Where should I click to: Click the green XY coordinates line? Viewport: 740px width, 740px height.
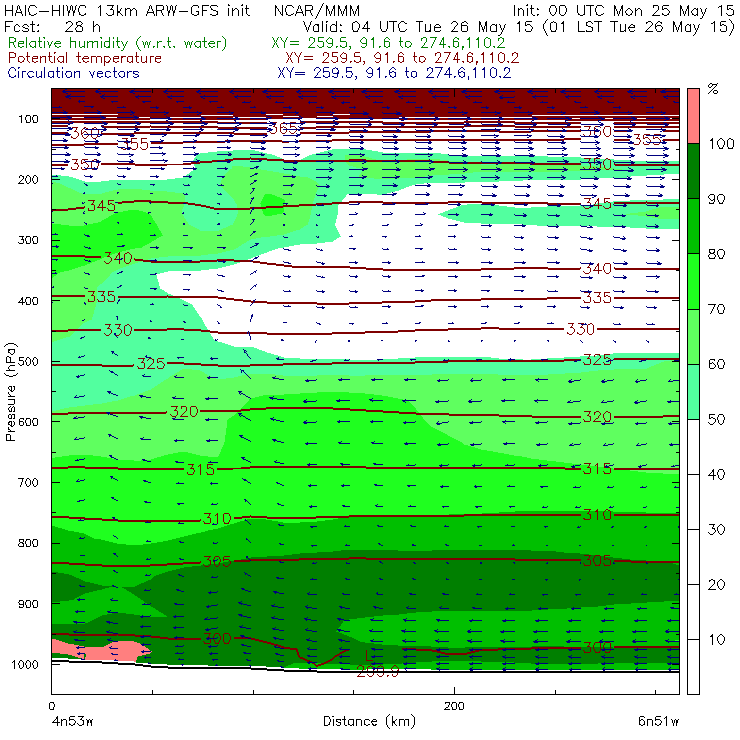click(388, 43)
